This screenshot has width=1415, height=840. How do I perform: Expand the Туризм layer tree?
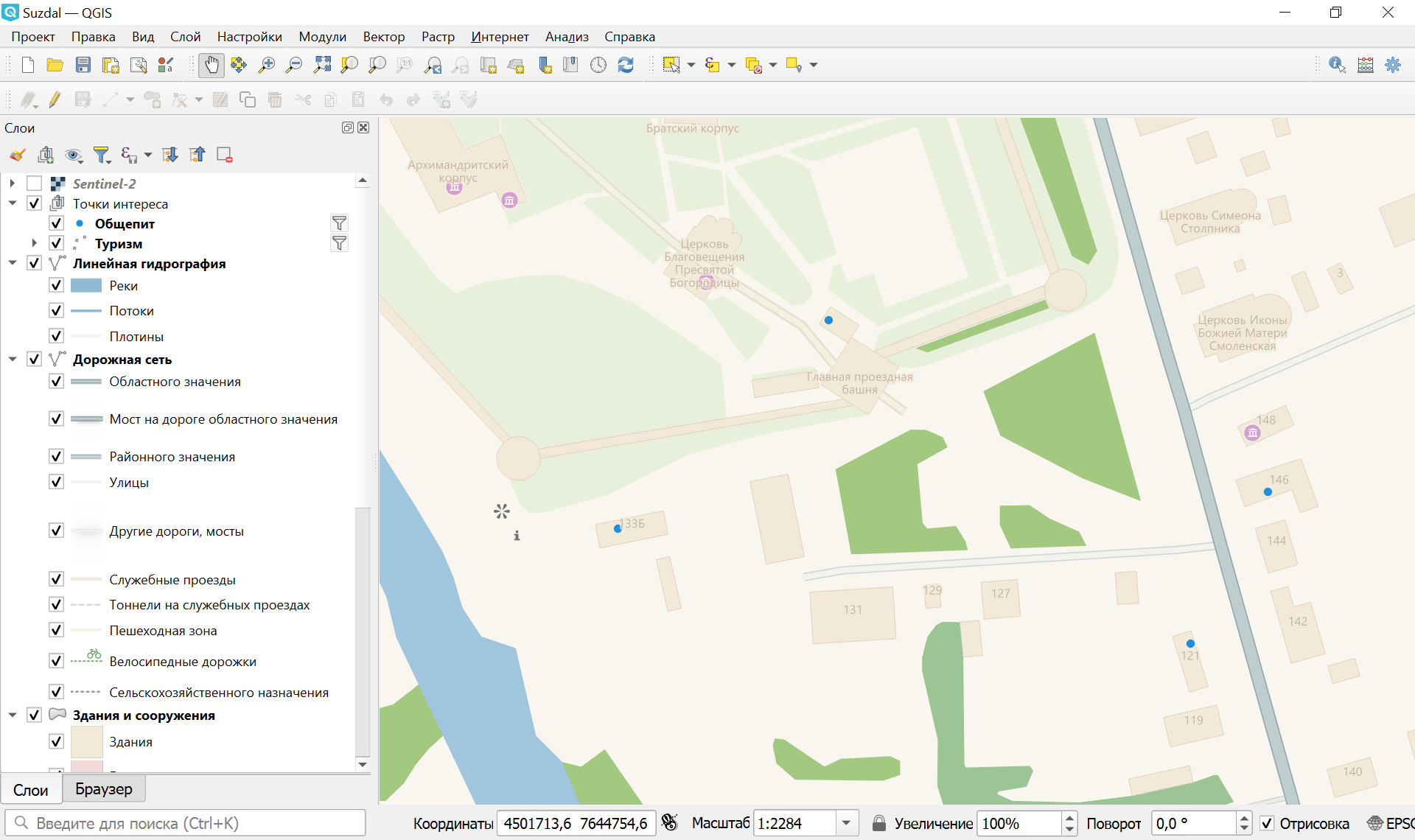[x=34, y=242]
